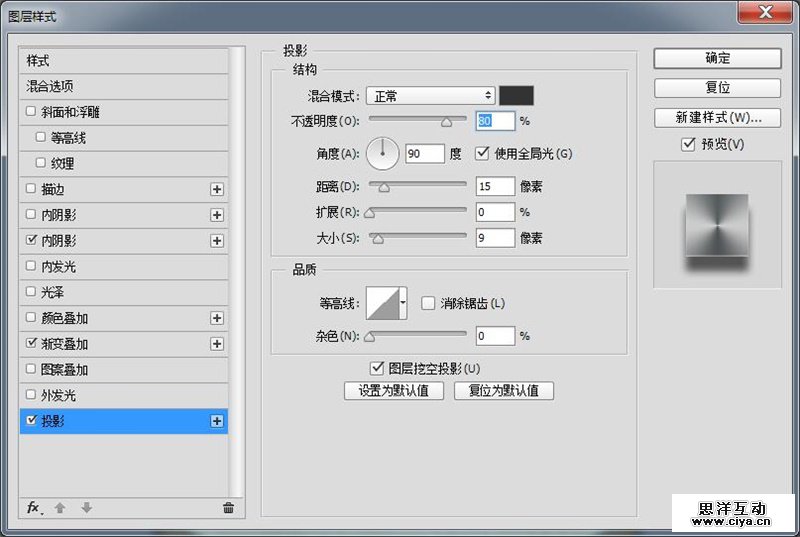
Task: Click the plus icon beside 描边
Action: coord(217,189)
